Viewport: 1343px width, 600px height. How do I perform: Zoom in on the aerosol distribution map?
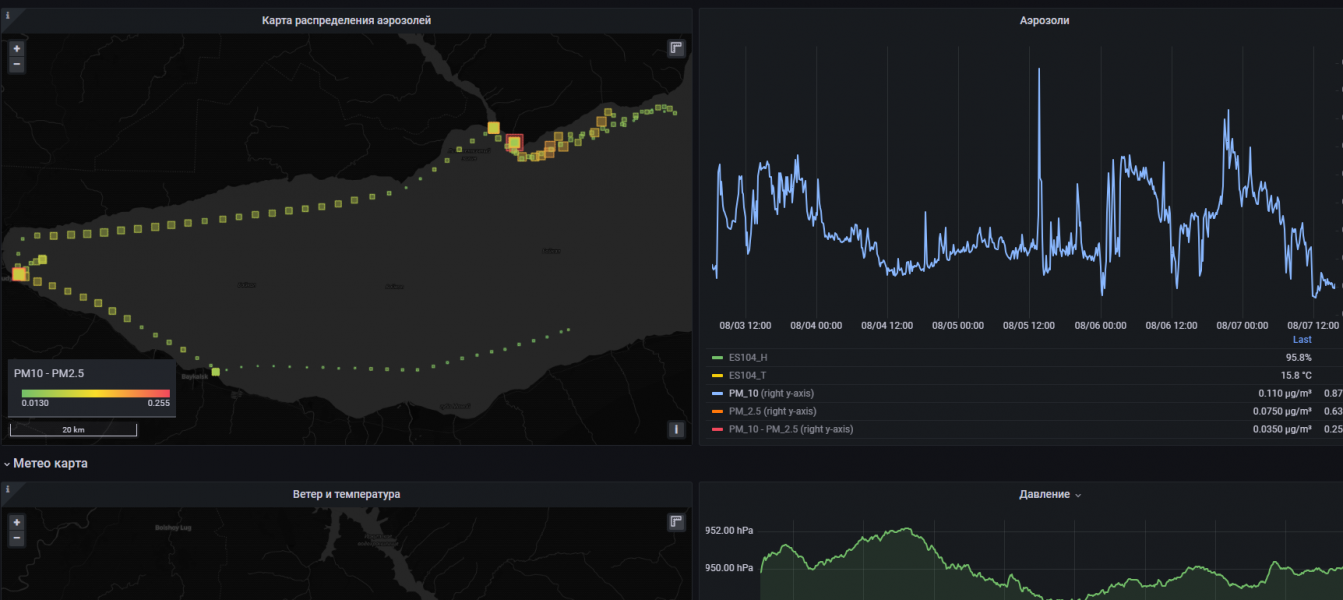pyautogui.click(x=16, y=48)
